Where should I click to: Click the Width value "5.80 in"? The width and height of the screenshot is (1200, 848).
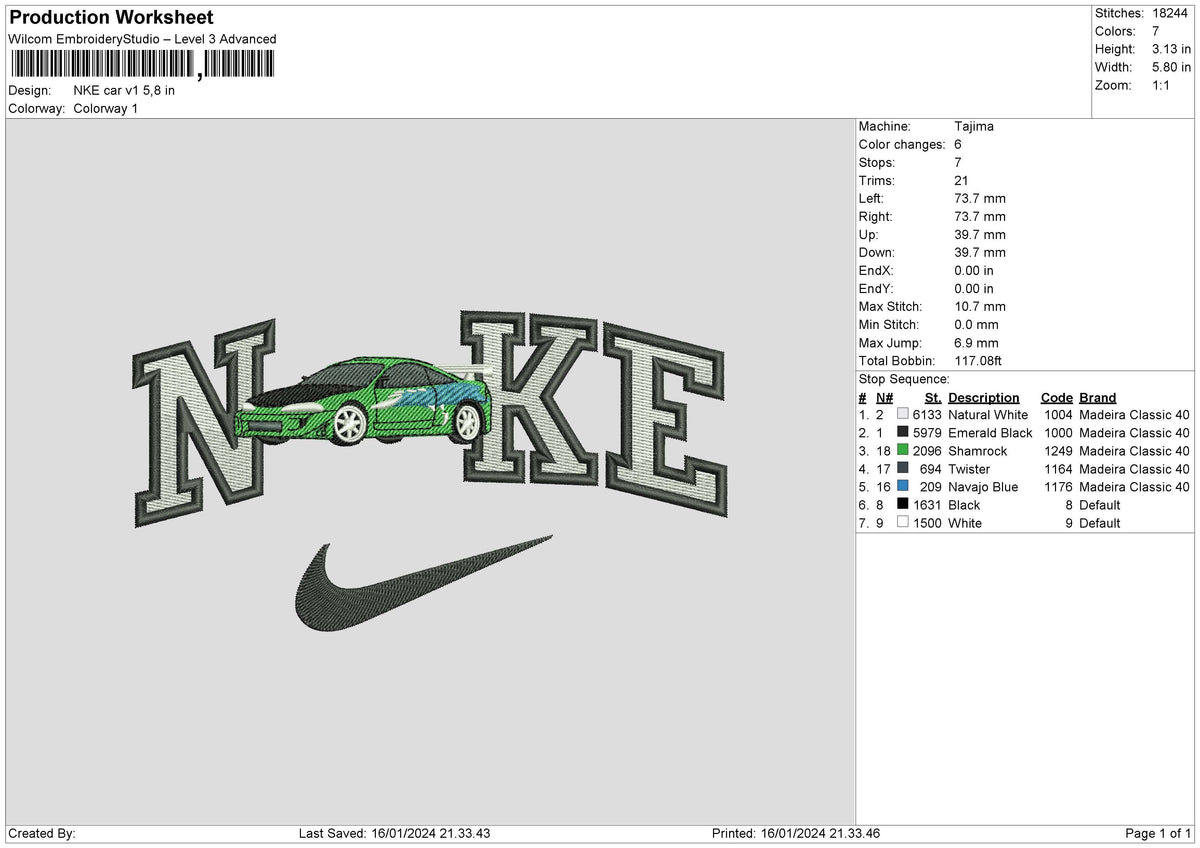[x=1172, y=67]
